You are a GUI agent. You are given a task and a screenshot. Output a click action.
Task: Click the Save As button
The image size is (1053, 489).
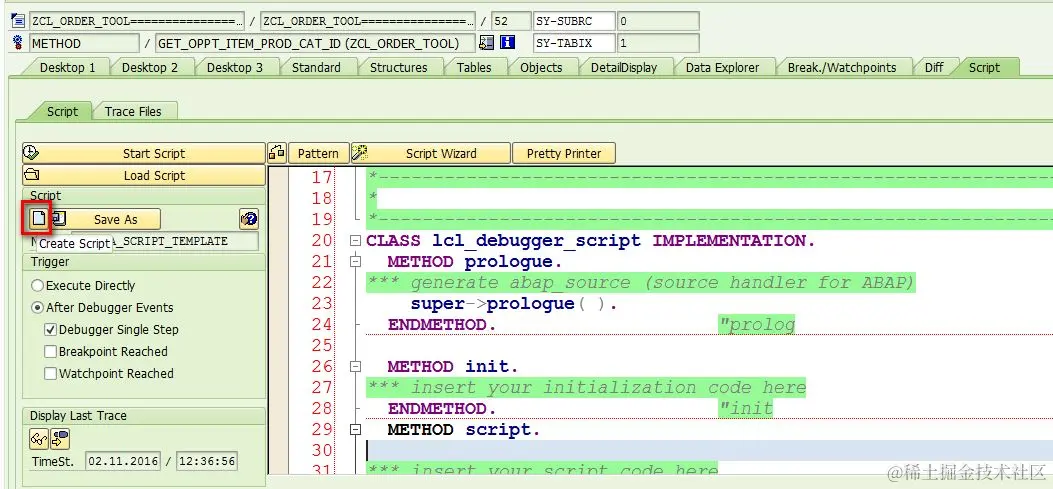pos(115,219)
